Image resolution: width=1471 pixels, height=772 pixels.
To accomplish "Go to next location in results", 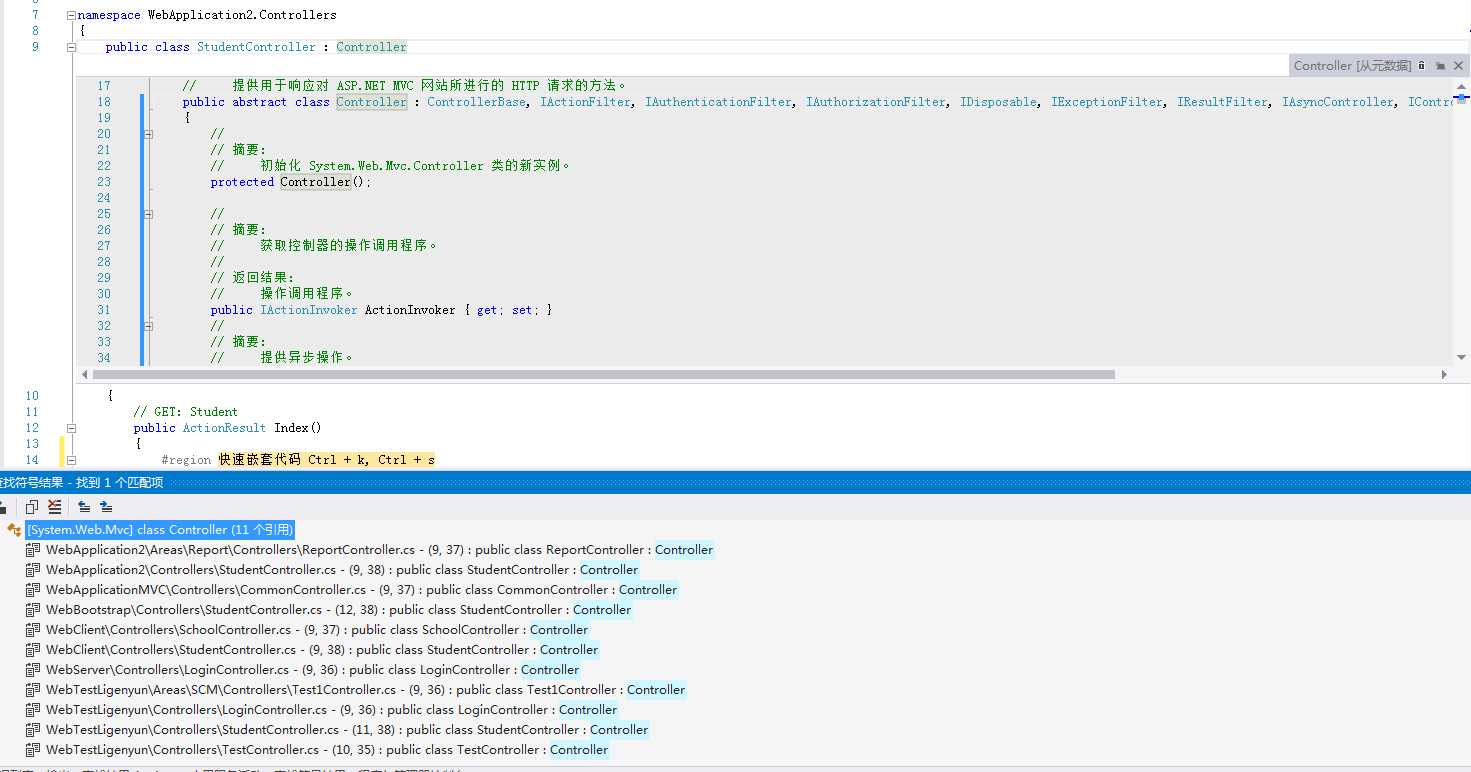I will 105,507.
